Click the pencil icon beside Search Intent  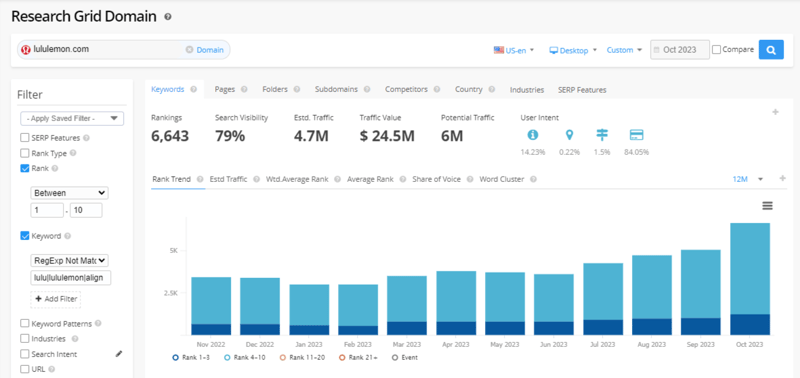click(119, 354)
